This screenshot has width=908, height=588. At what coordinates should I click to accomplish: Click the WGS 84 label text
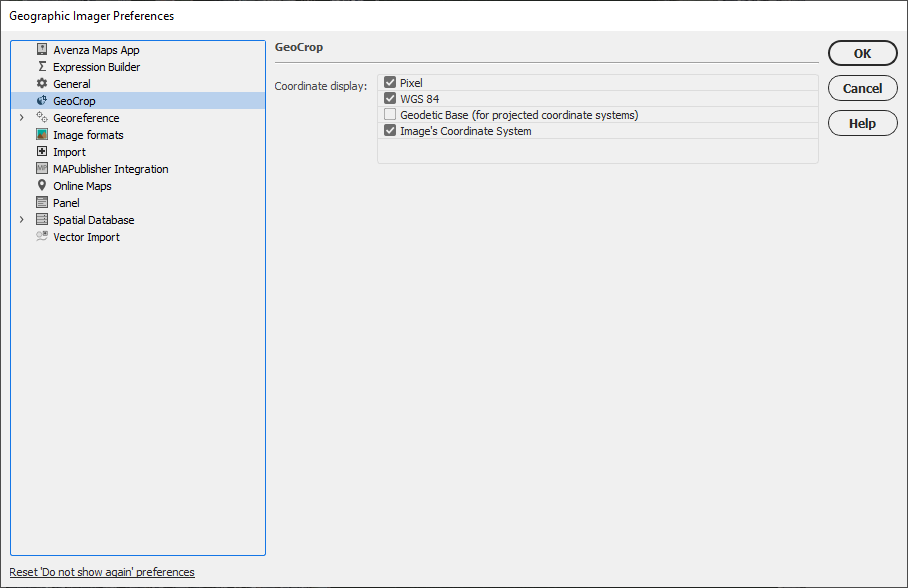(419, 99)
